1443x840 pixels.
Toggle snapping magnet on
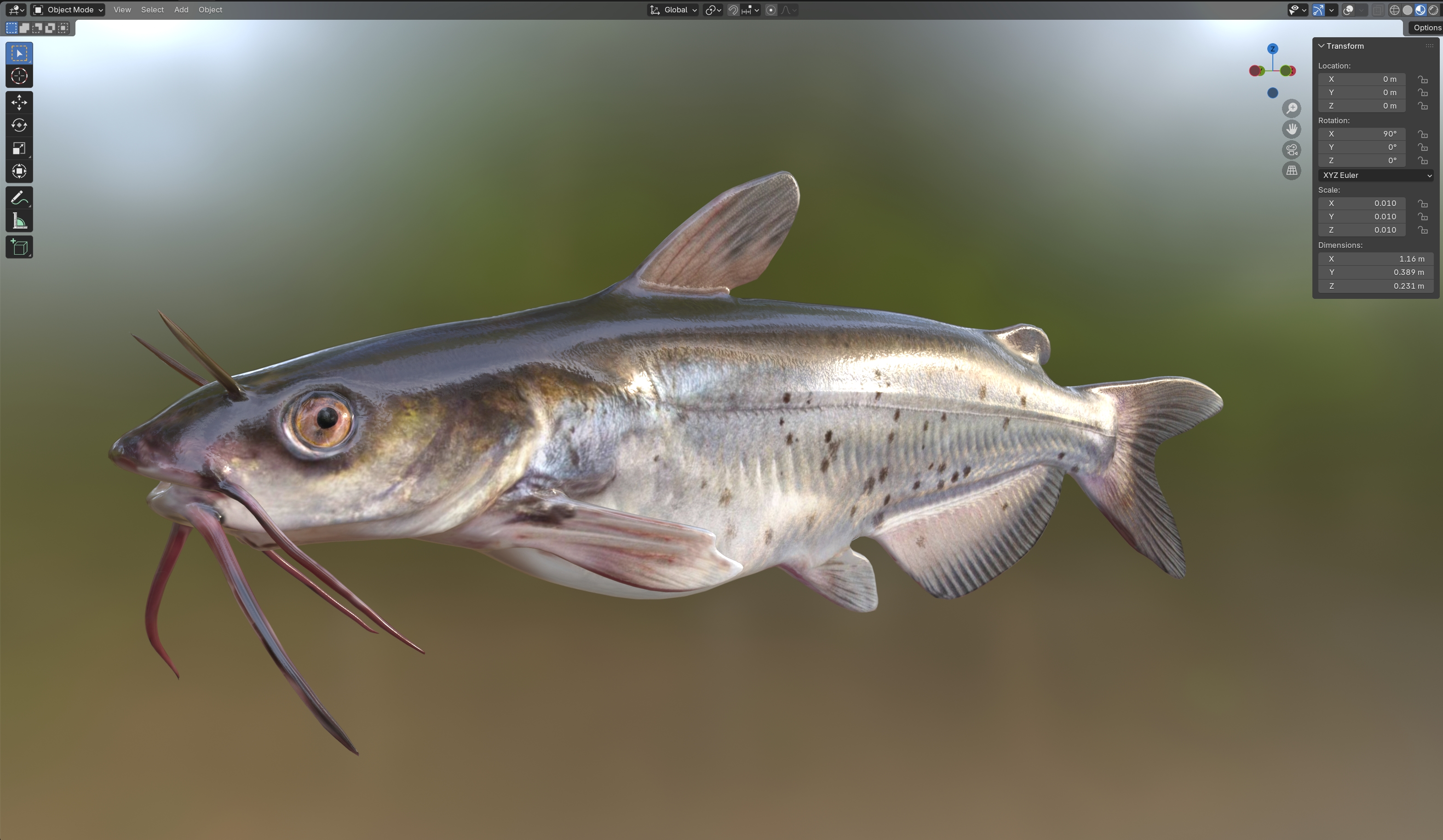[733, 10]
